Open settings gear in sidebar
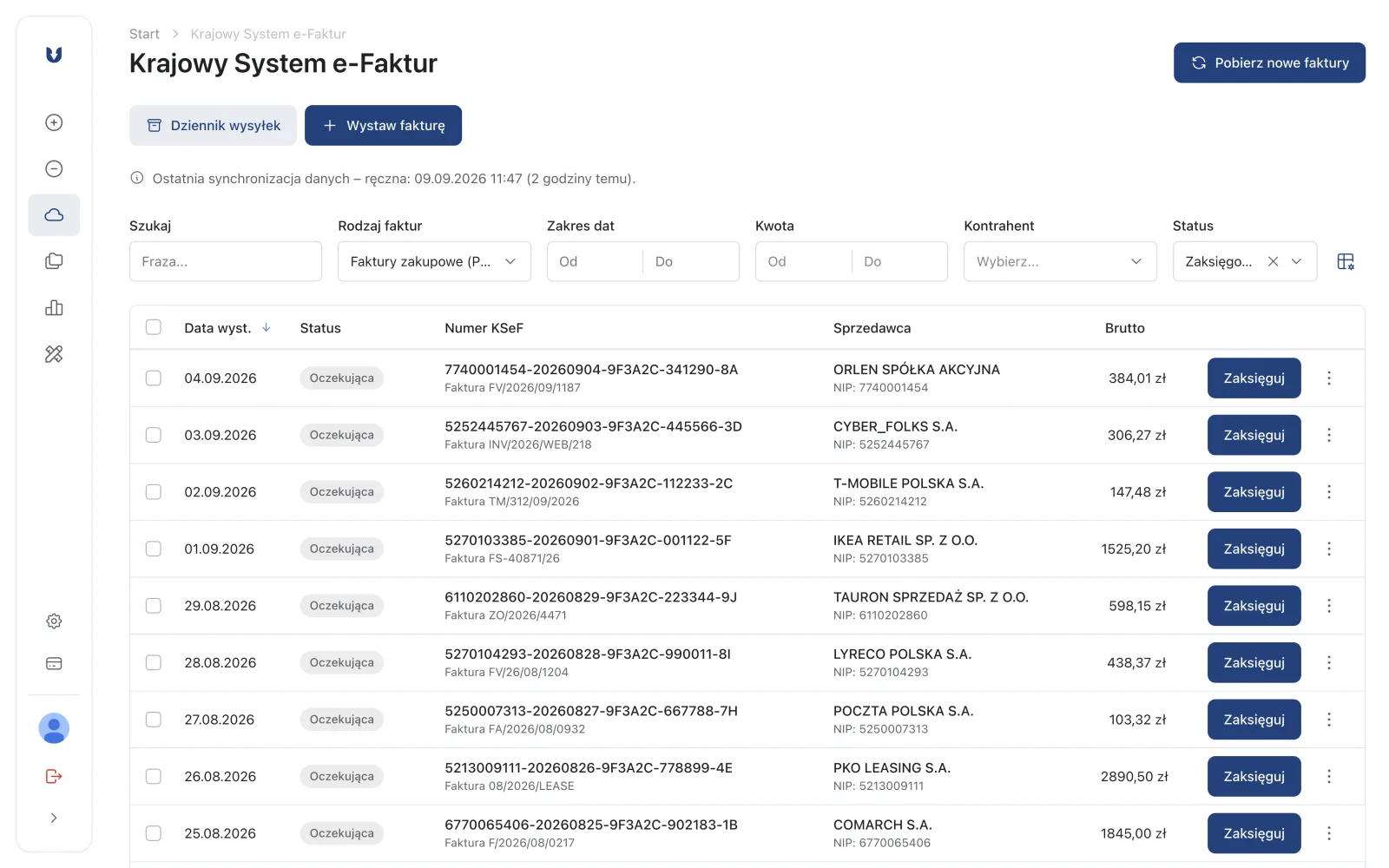Viewport: 1389px width, 868px height. coord(54,621)
